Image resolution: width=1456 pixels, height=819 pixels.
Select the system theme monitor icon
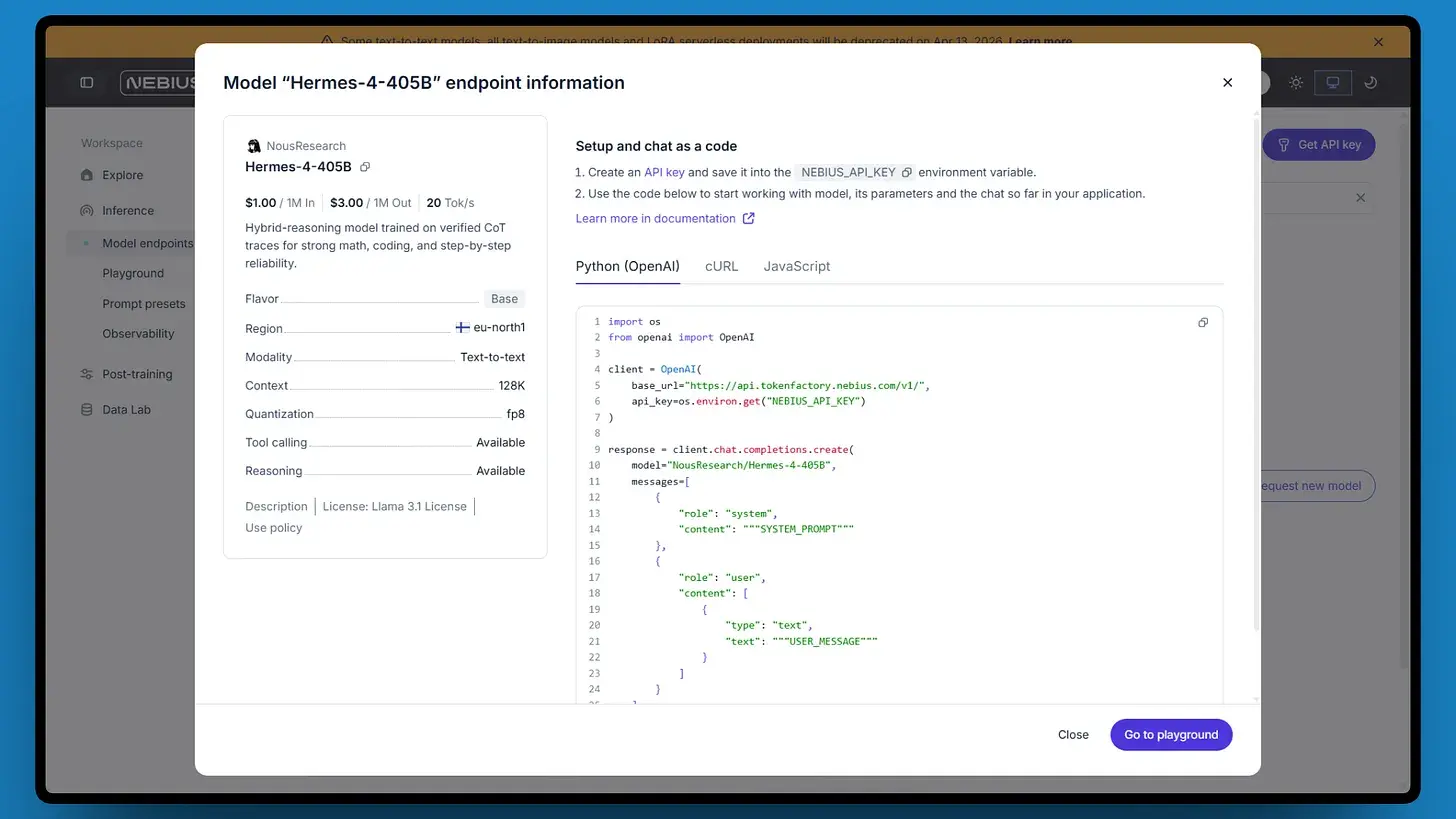1332,83
